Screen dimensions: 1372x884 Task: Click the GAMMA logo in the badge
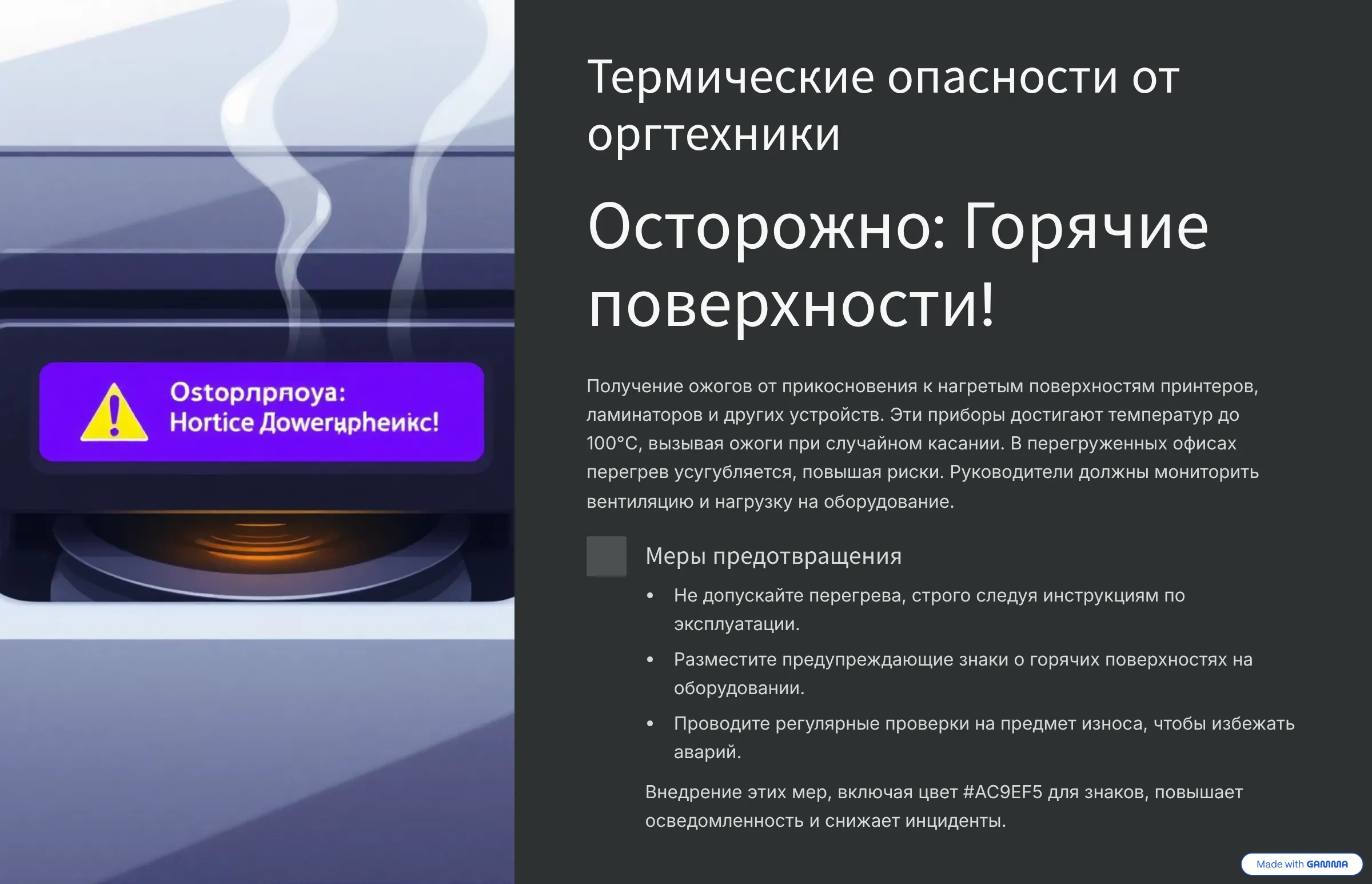coord(1327,864)
